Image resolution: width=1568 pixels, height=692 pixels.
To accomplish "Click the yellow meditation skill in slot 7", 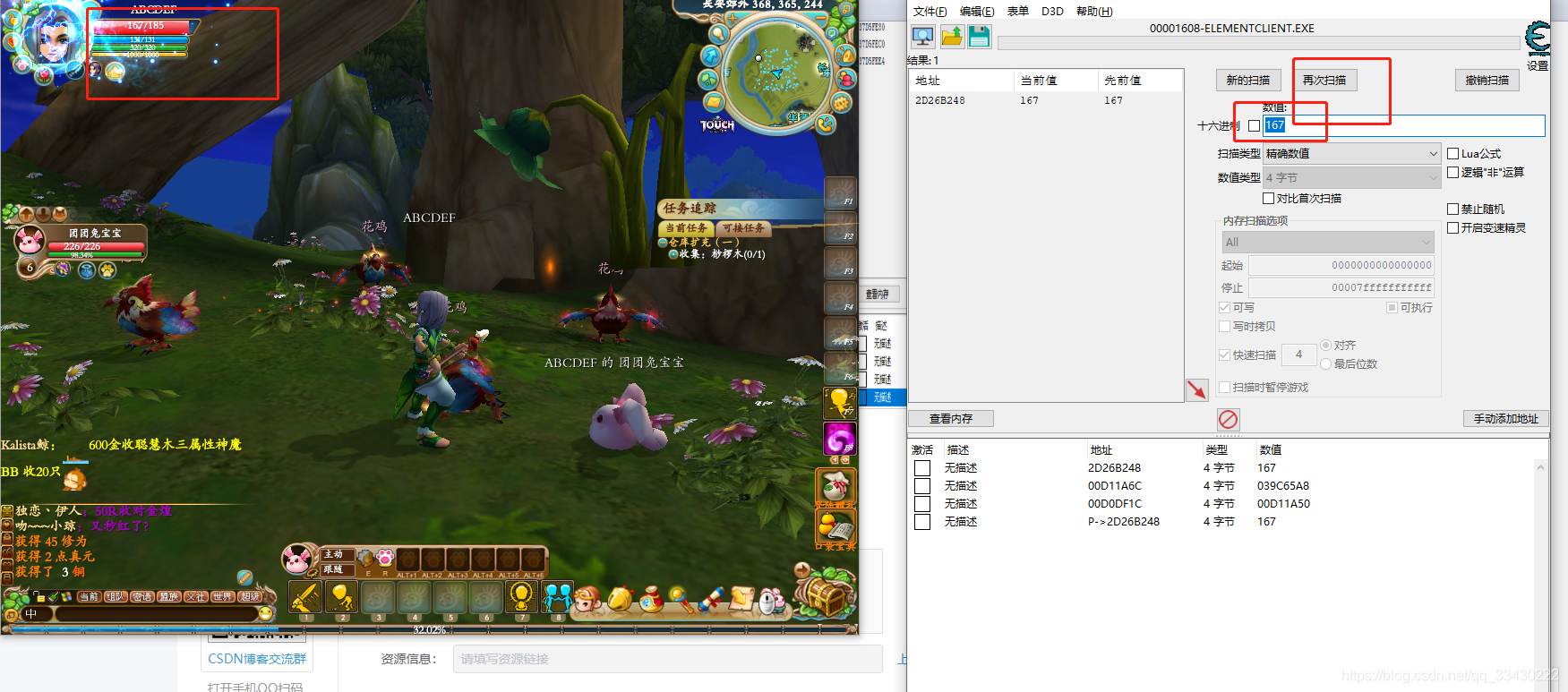I will click(522, 597).
